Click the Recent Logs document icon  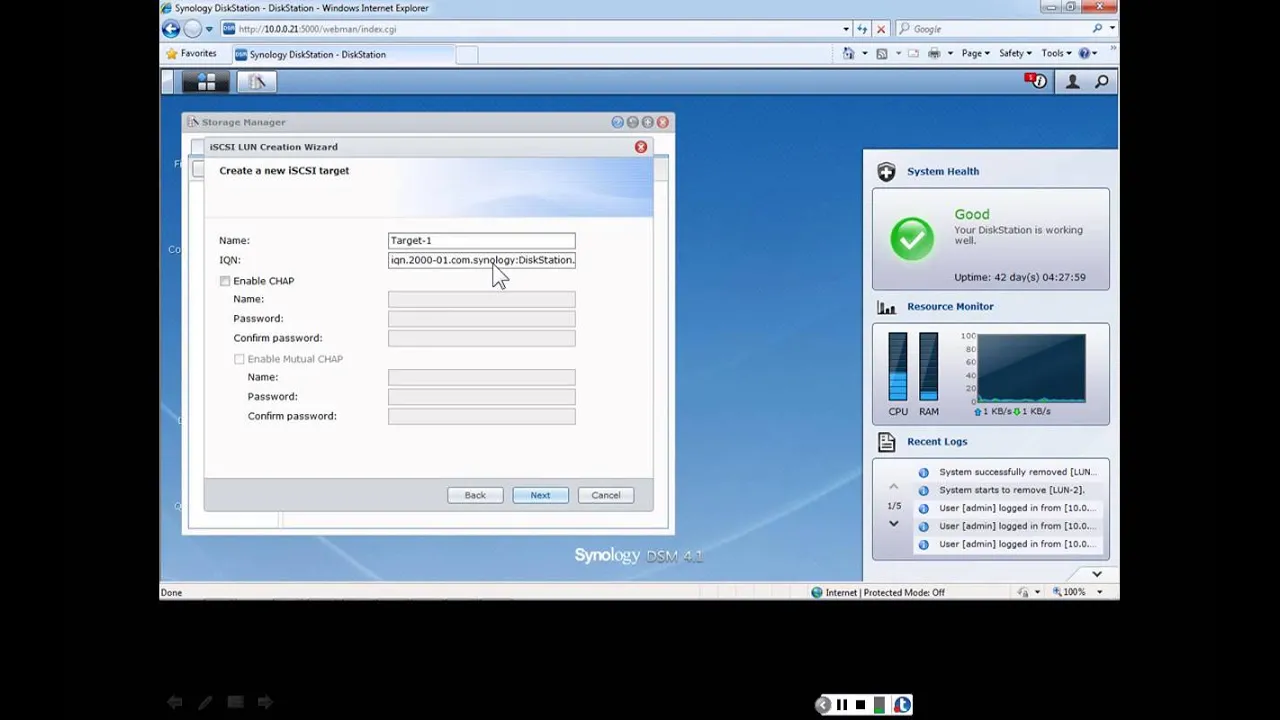pos(886,441)
